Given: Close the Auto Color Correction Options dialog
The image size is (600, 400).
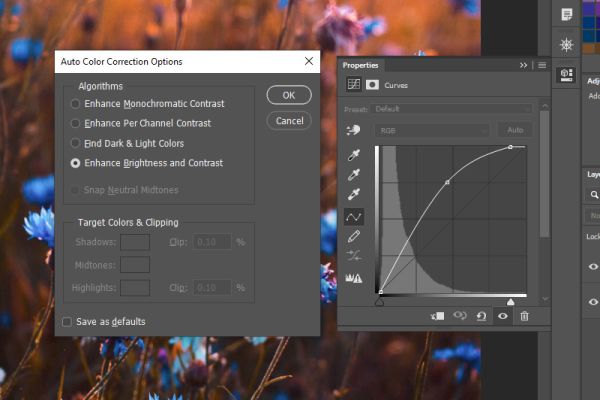Looking at the screenshot, I should (309, 61).
